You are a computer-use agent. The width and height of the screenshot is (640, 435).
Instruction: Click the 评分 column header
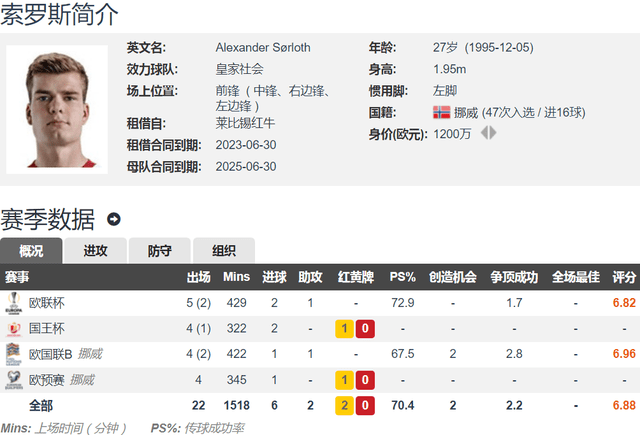coord(624,277)
